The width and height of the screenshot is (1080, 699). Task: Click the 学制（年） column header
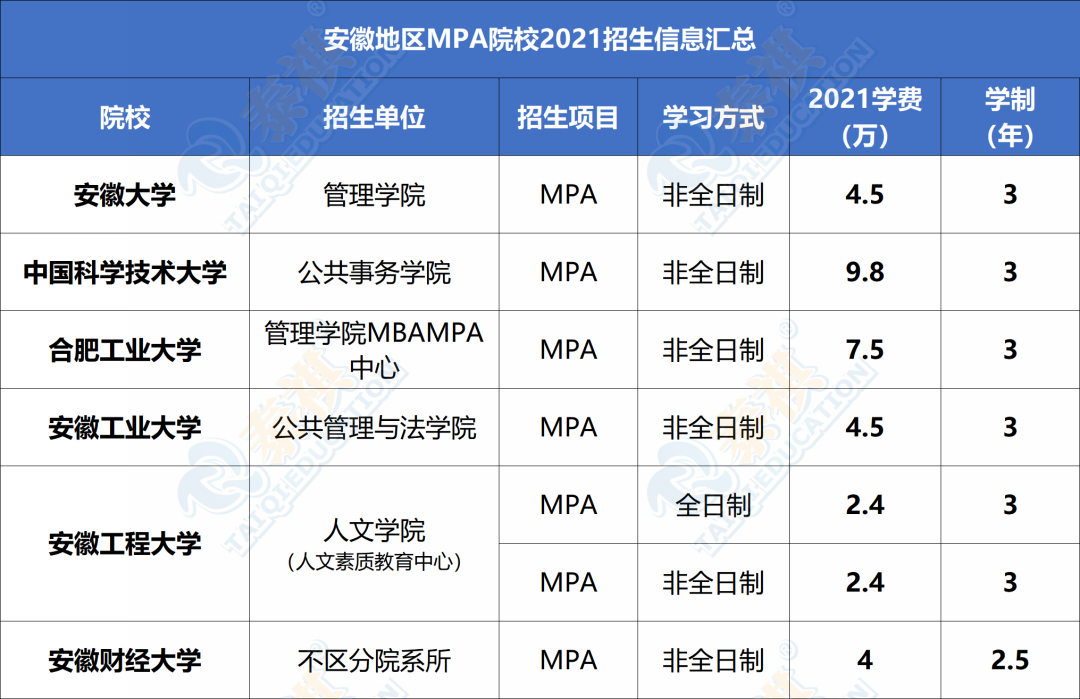[1009, 117]
